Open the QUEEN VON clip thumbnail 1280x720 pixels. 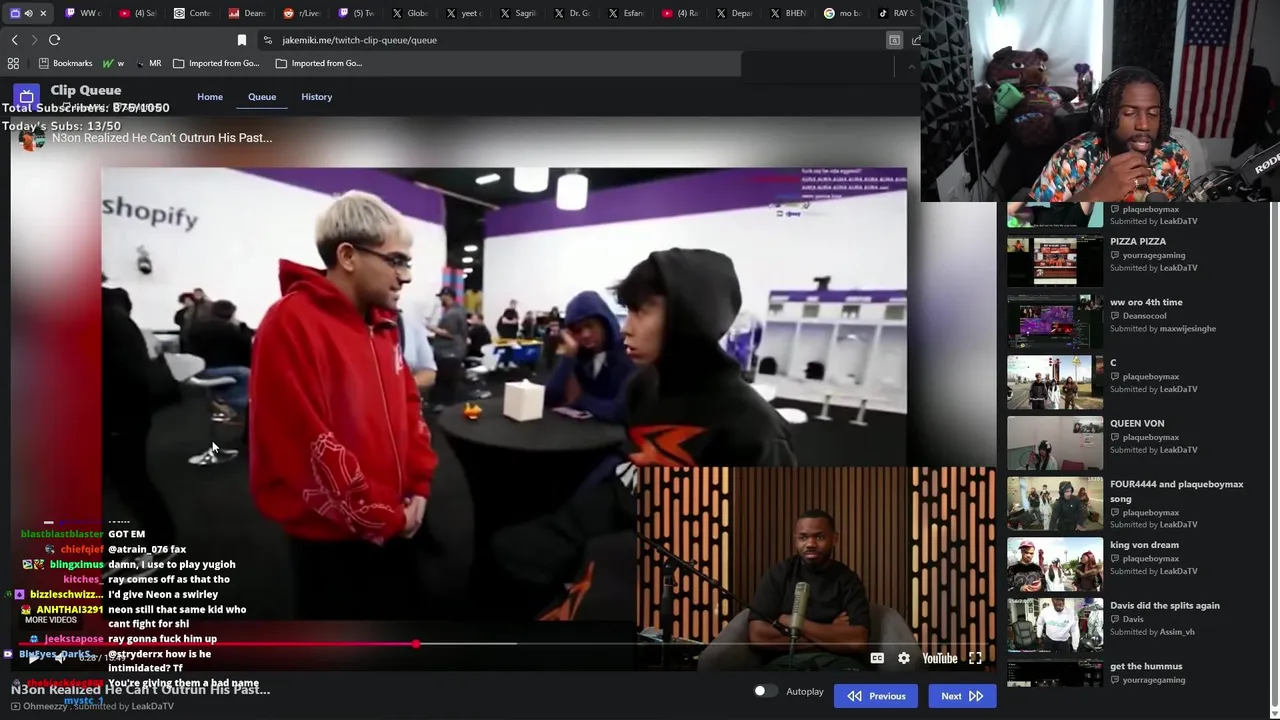pos(1055,443)
